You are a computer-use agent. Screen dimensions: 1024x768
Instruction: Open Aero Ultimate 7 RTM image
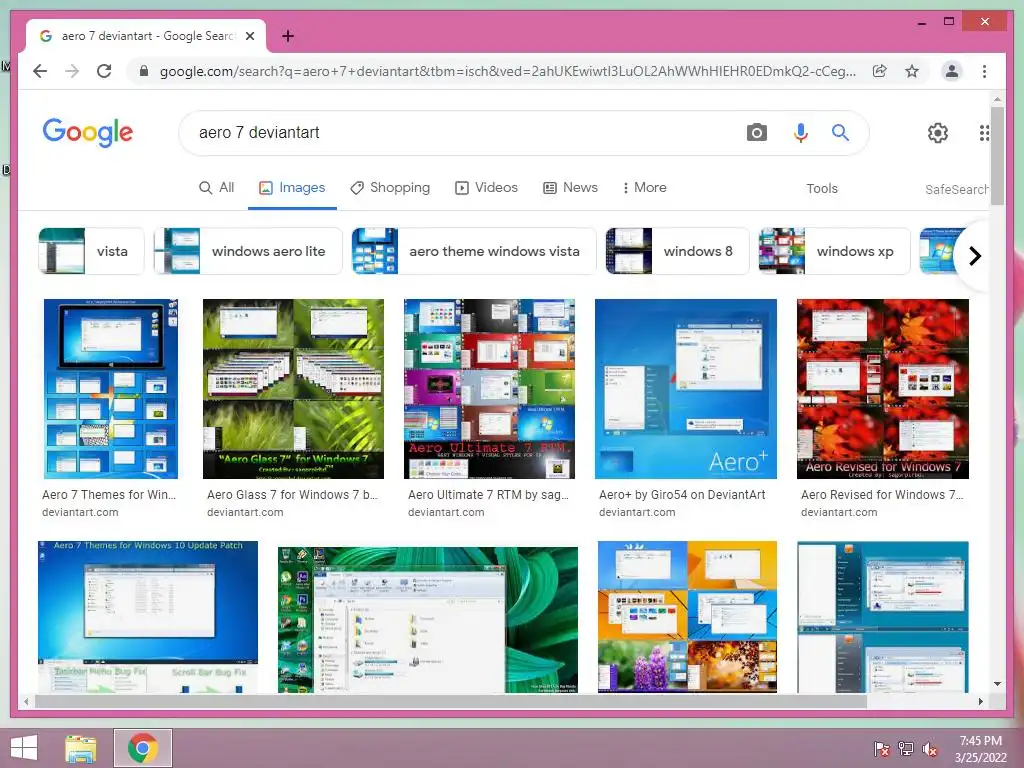[489, 389]
